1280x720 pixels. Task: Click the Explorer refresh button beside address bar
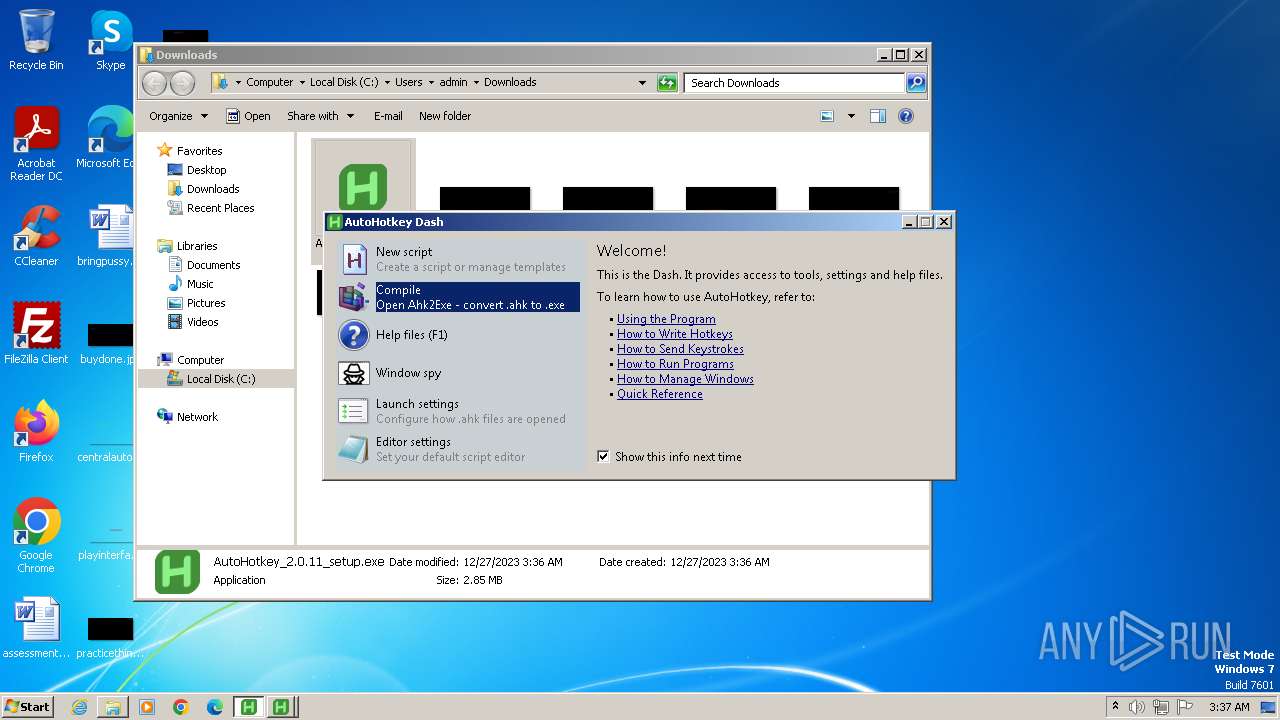point(667,83)
